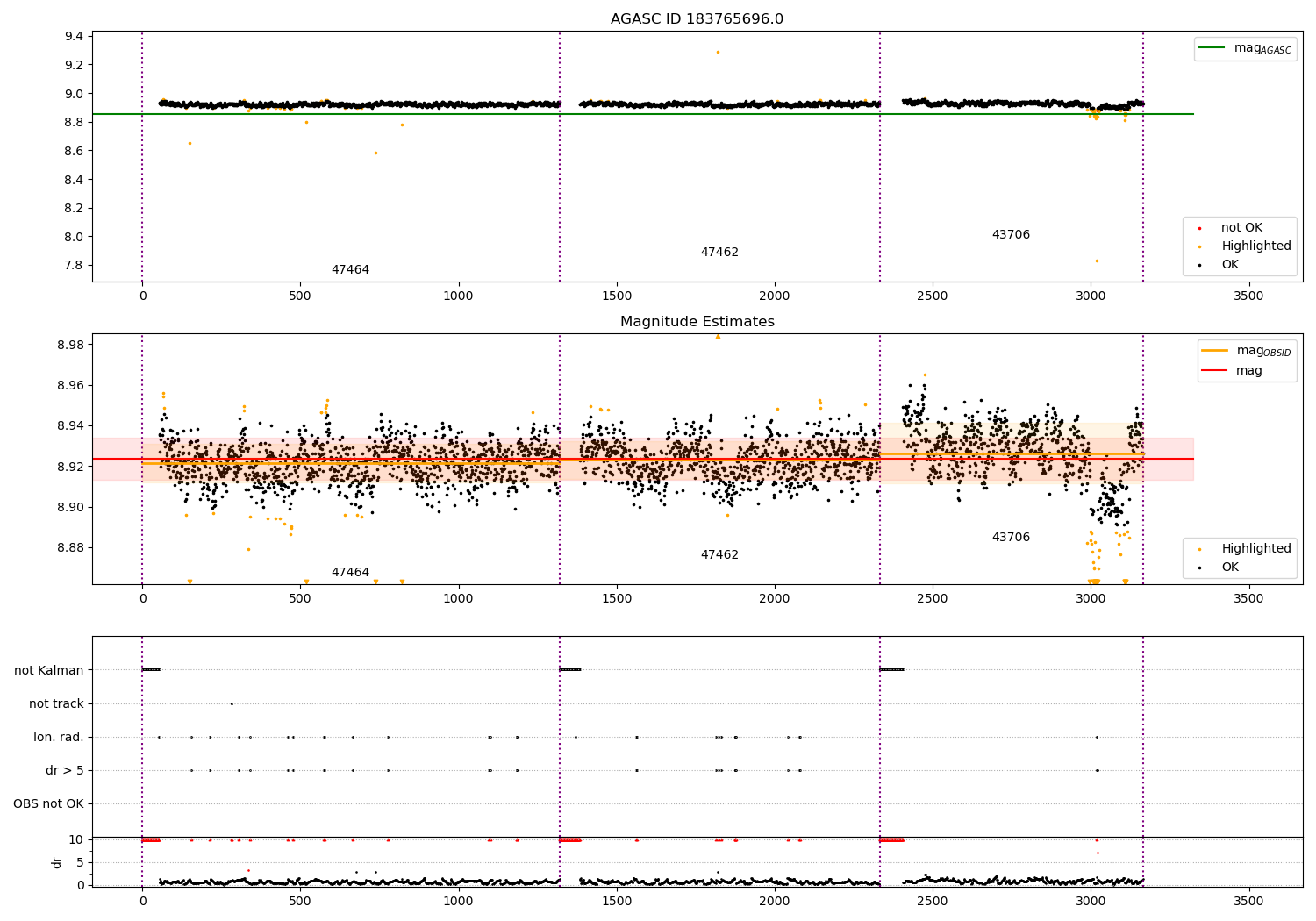
Task: Click the rotated "dr" y-axis label
Action: (x=57, y=862)
